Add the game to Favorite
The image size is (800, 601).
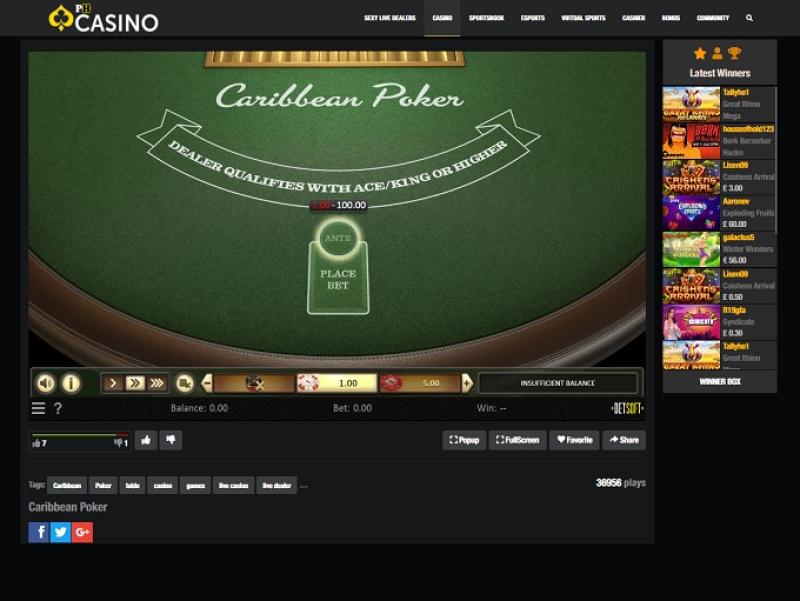pyautogui.click(x=574, y=440)
